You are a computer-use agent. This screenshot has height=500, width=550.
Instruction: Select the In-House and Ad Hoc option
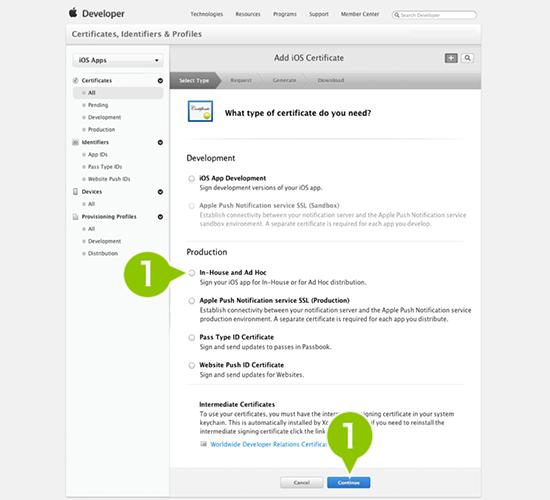coord(192,273)
